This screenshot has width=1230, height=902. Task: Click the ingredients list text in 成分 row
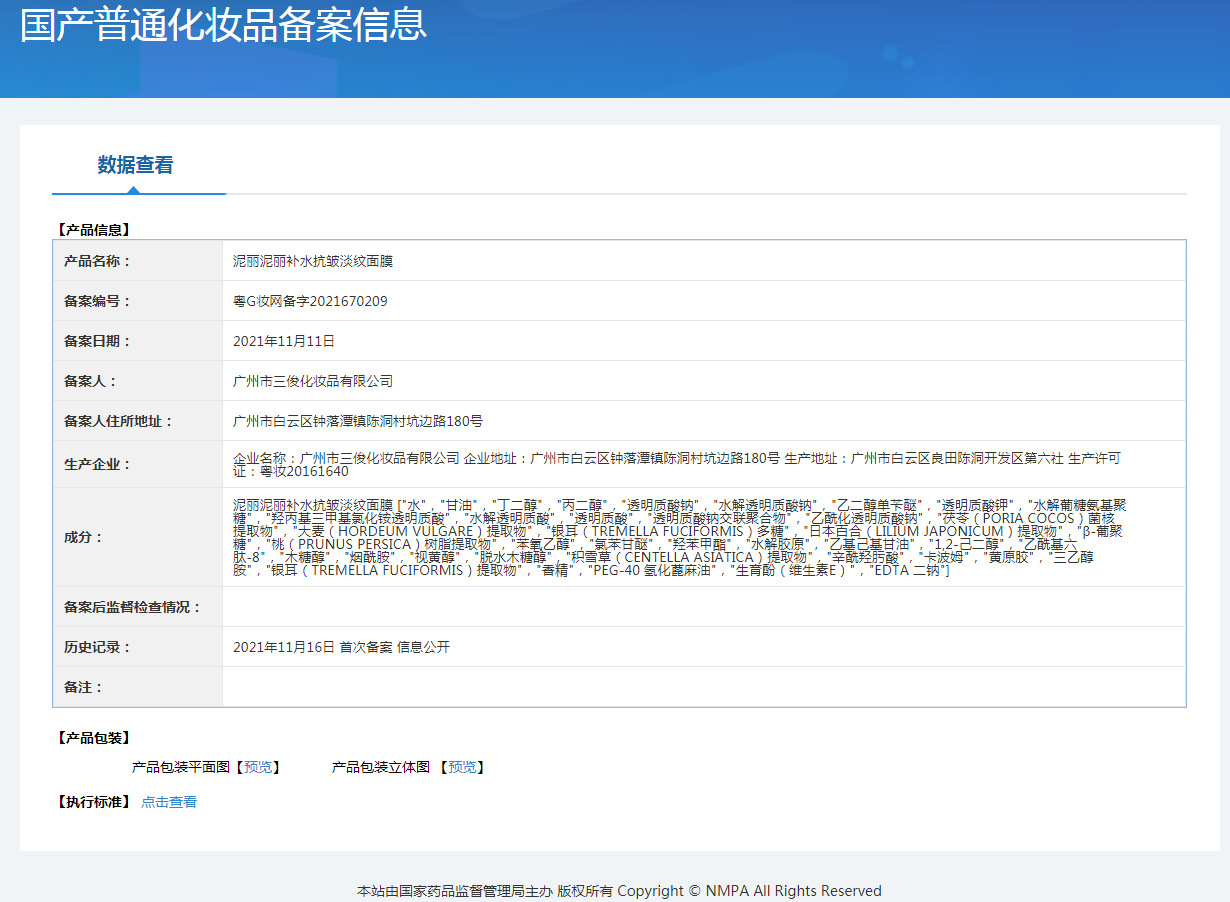(x=680, y=537)
